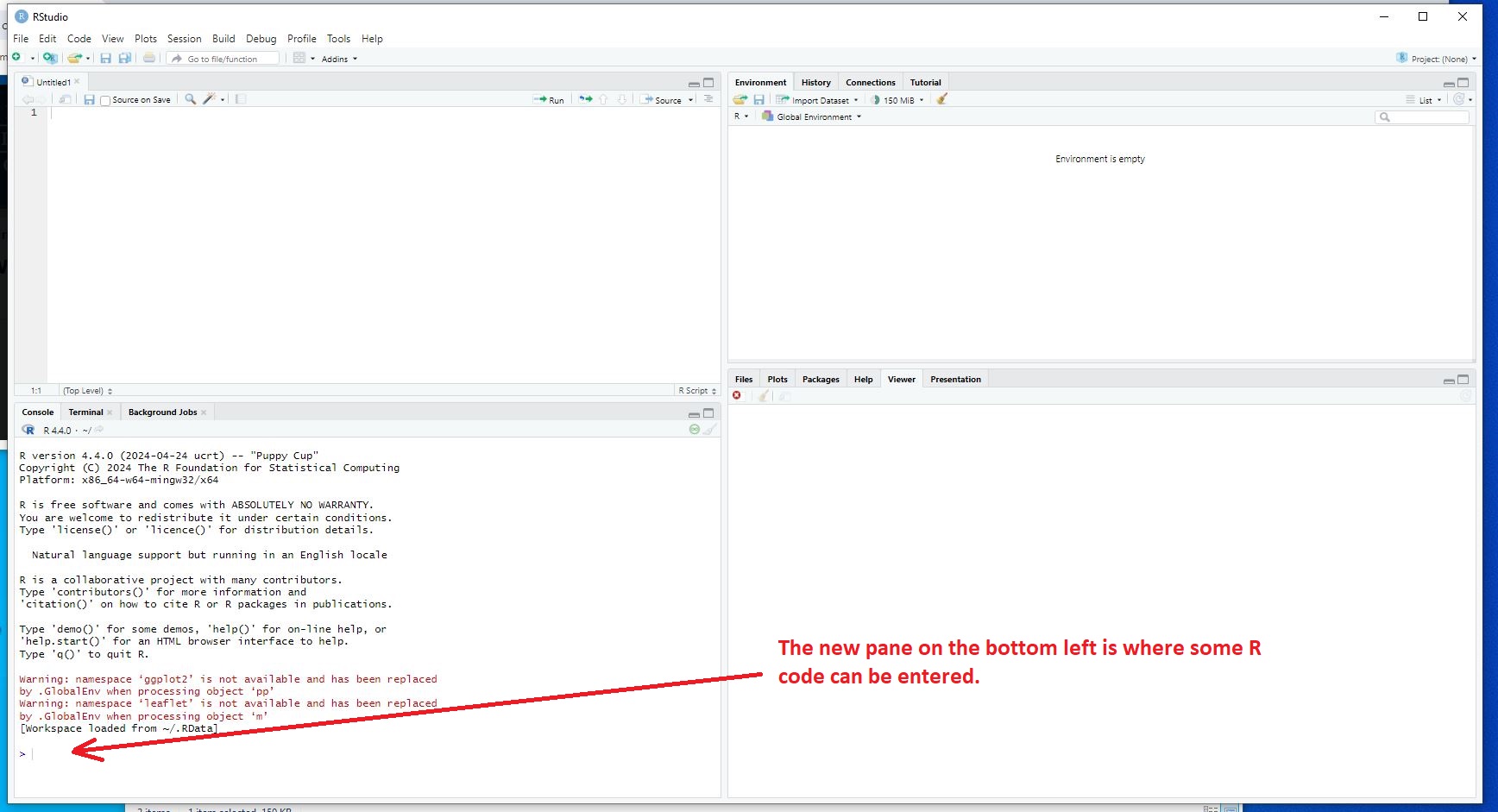Maximize the Console pane
This screenshot has width=1498, height=812.
708,413
